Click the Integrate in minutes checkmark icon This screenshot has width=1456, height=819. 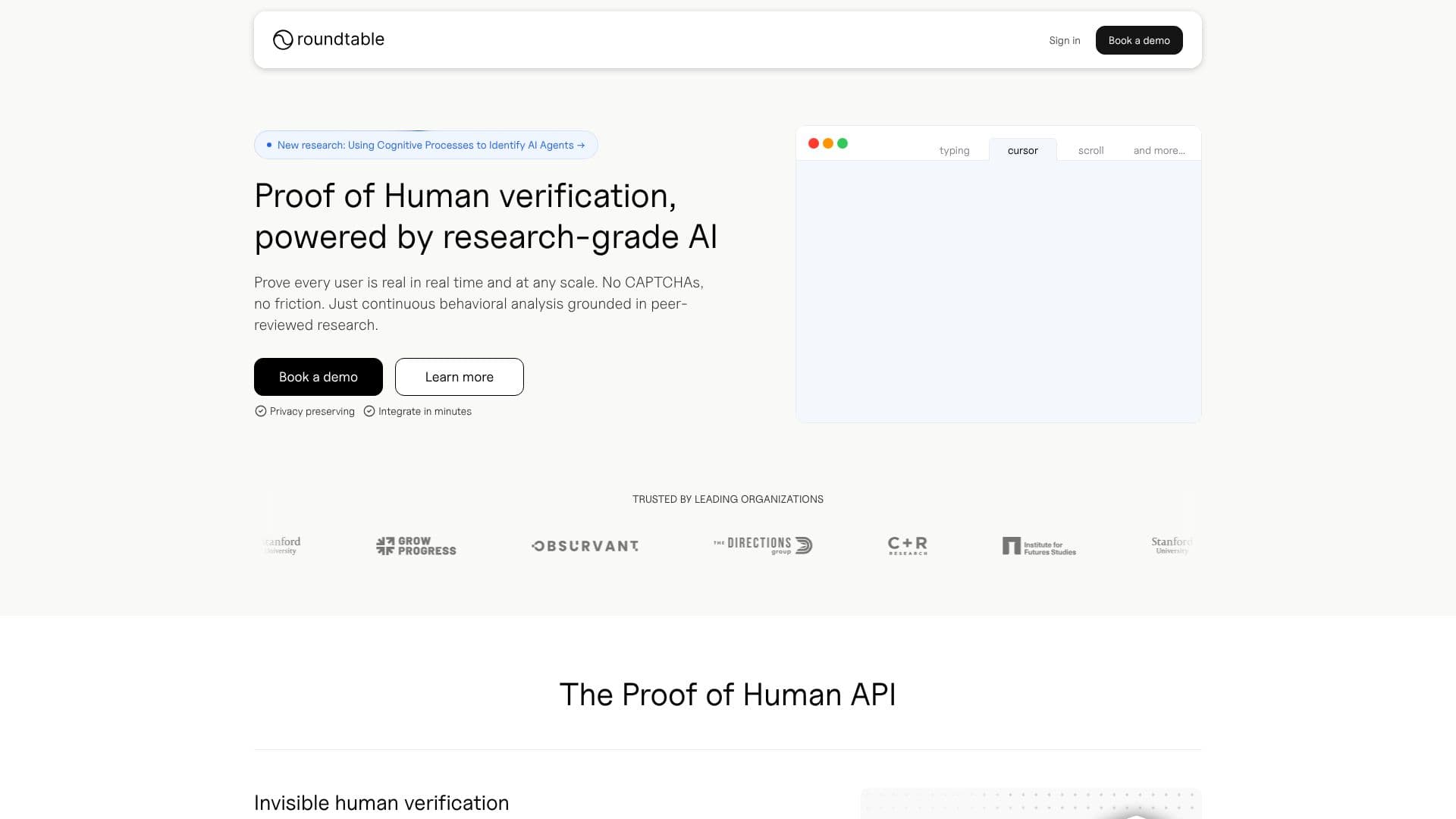point(369,411)
